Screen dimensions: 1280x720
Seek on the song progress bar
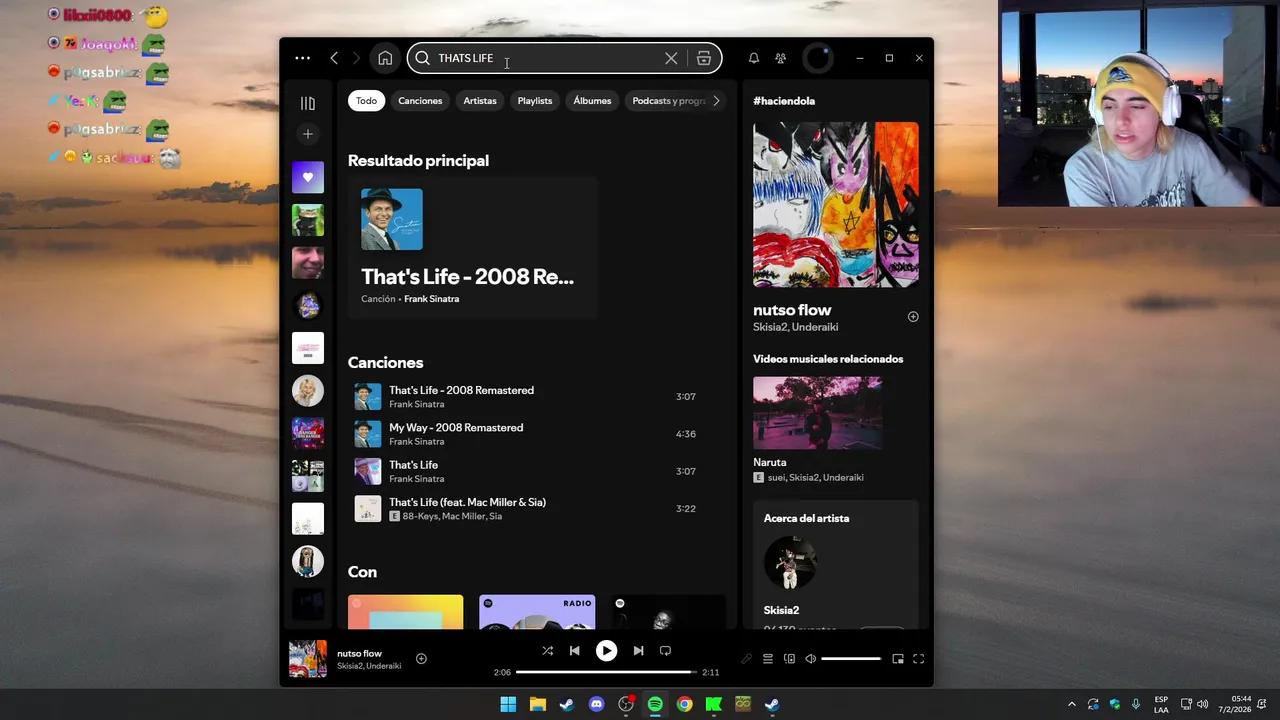tap(607, 672)
